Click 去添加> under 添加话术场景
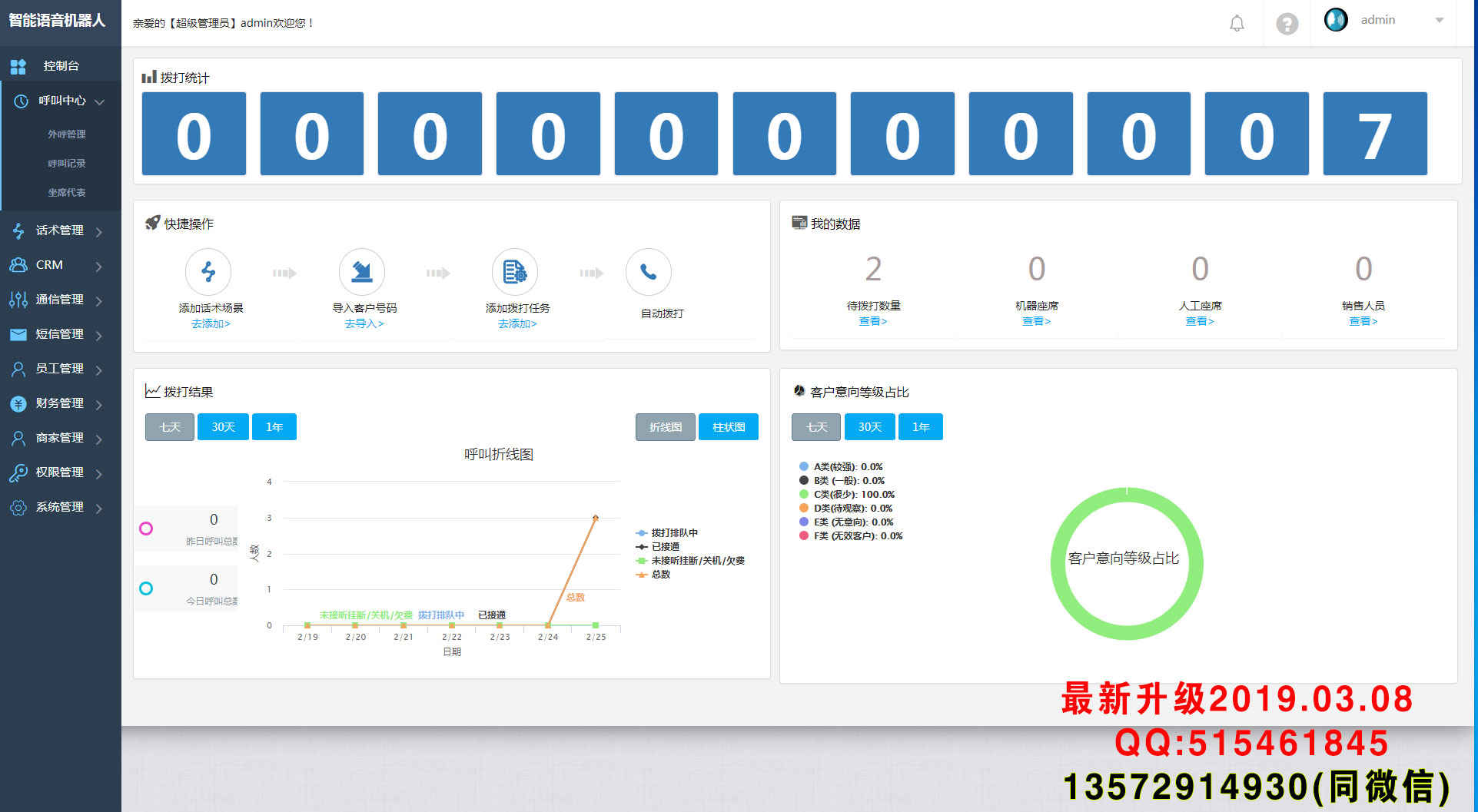This screenshot has width=1478, height=812. [211, 323]
